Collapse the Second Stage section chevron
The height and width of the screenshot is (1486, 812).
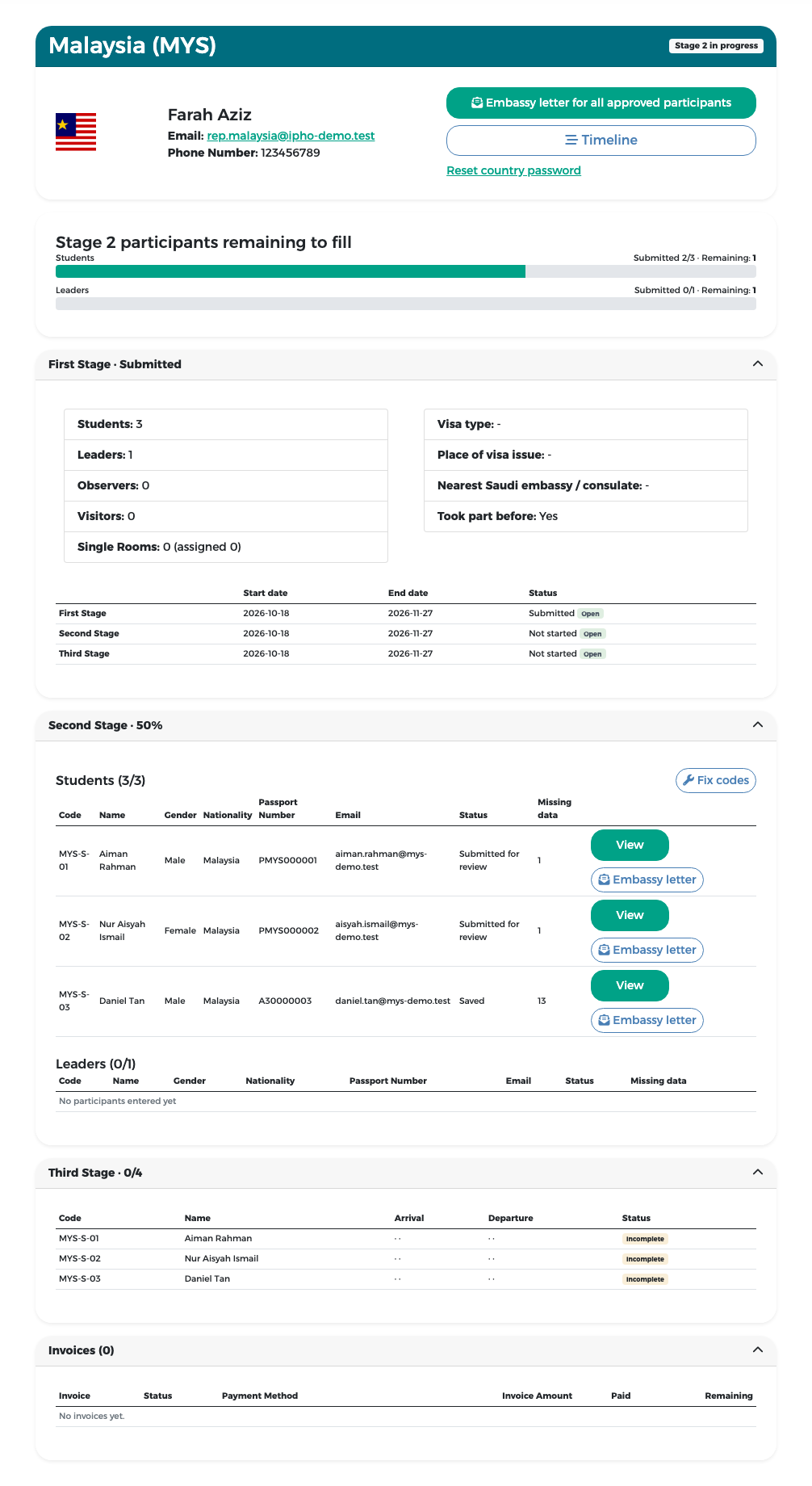(758, 725)
